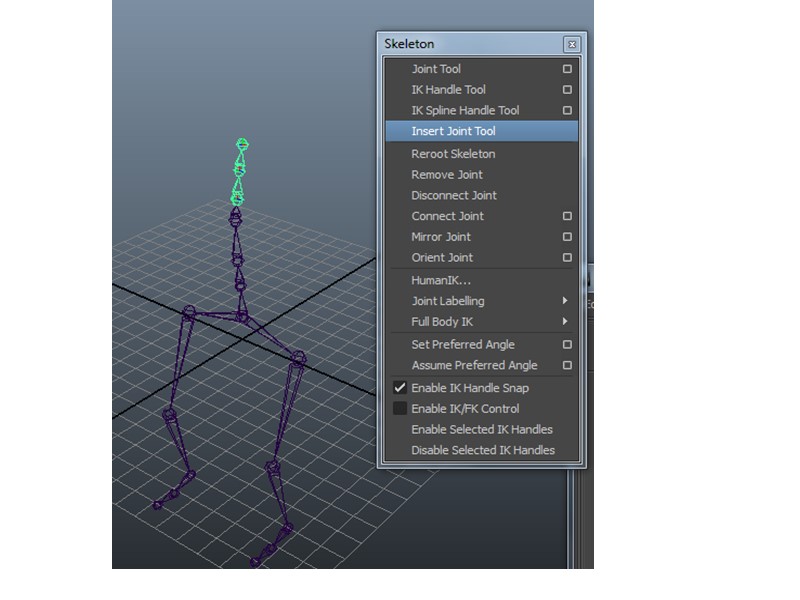Click the Skeleton menu title bar
Image resolution: width=800 pixels, height=600 pixels.
[482, 44]
